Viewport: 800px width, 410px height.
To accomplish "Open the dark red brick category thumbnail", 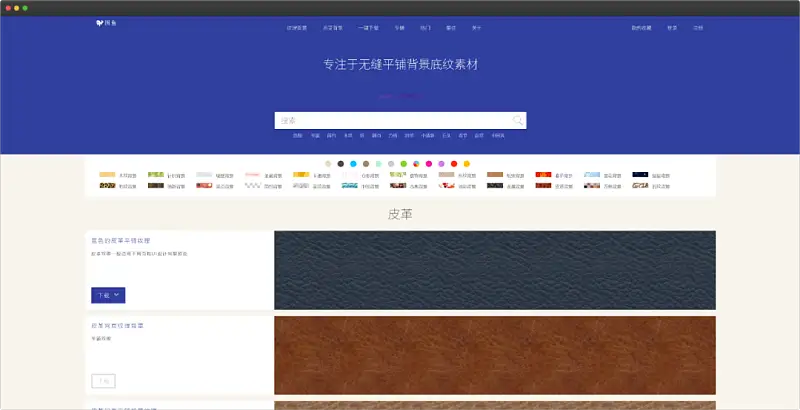I will click(543, 186).
